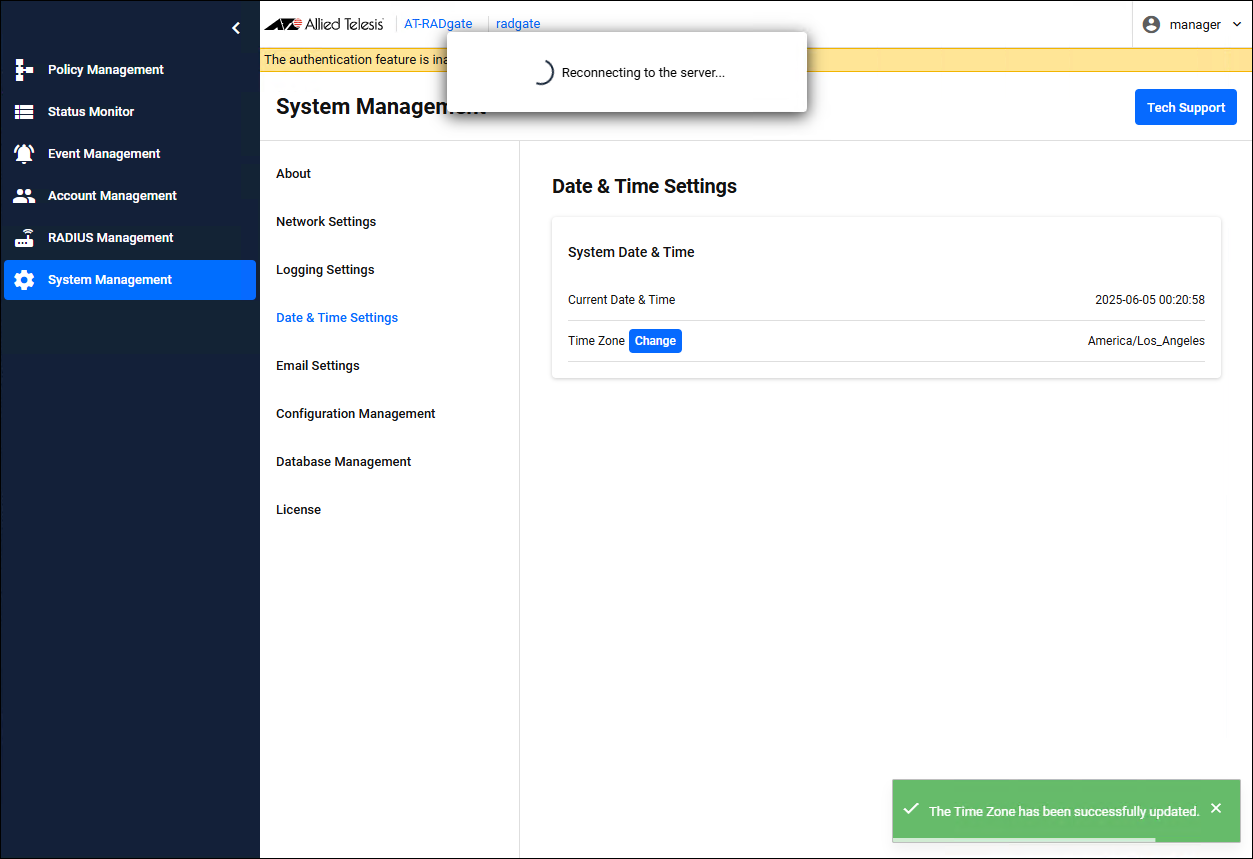Dismiss the Time Zone updated notification
This screenshot has height=859, width=1253.
[1216, 808]
